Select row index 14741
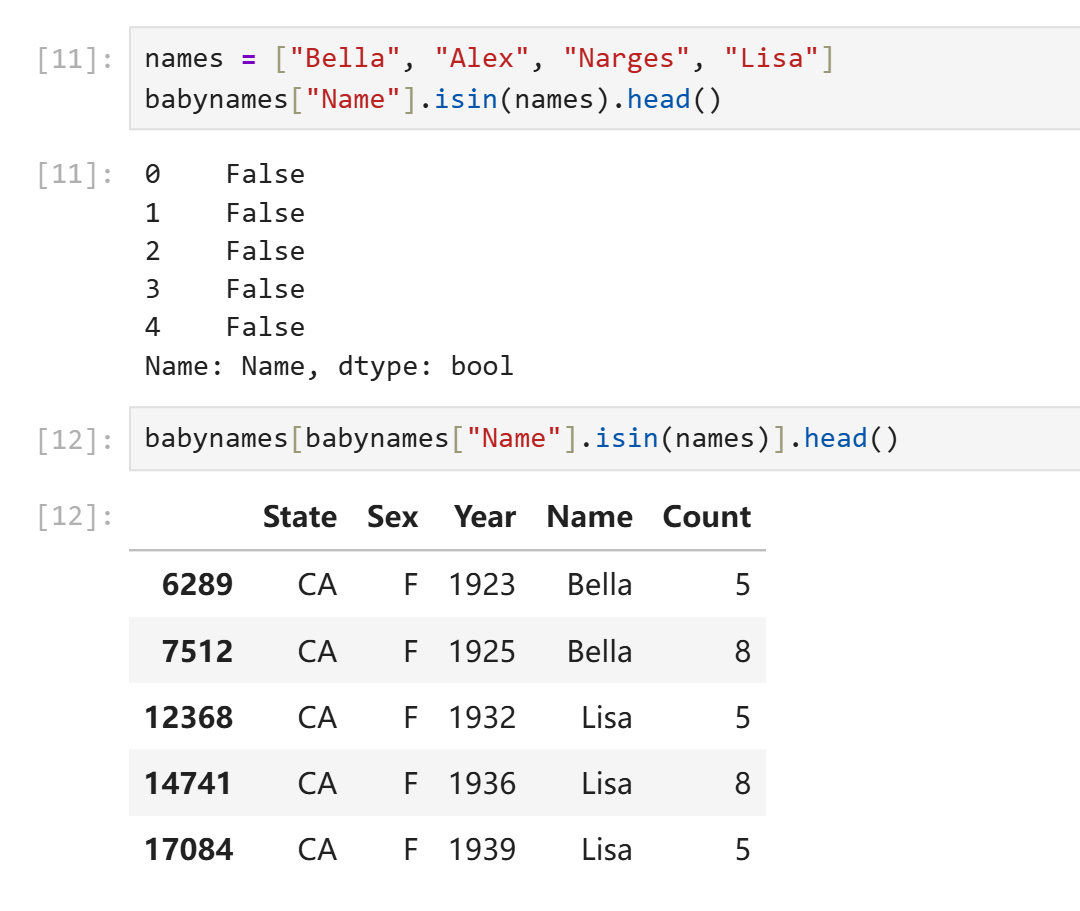Viewport: 1080px width, 911px height. point(188,784)
